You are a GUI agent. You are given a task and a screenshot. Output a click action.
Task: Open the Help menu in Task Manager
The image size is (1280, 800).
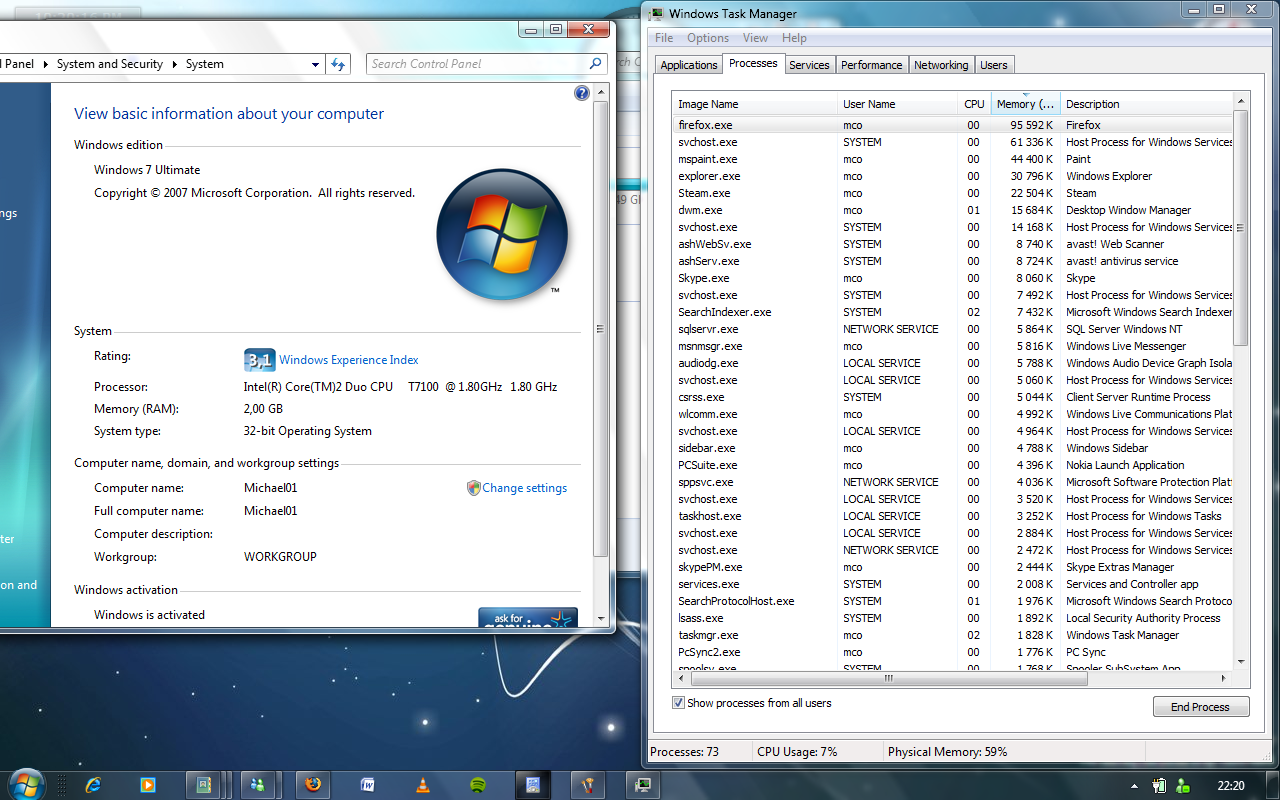(794, 38)
